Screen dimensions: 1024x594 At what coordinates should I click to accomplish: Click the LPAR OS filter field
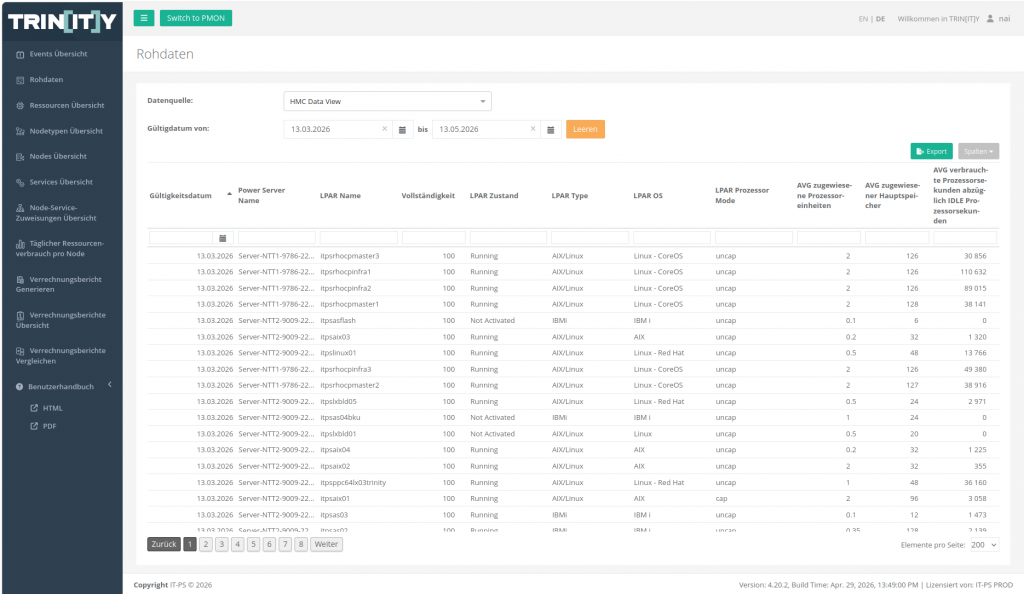[671, 238]
